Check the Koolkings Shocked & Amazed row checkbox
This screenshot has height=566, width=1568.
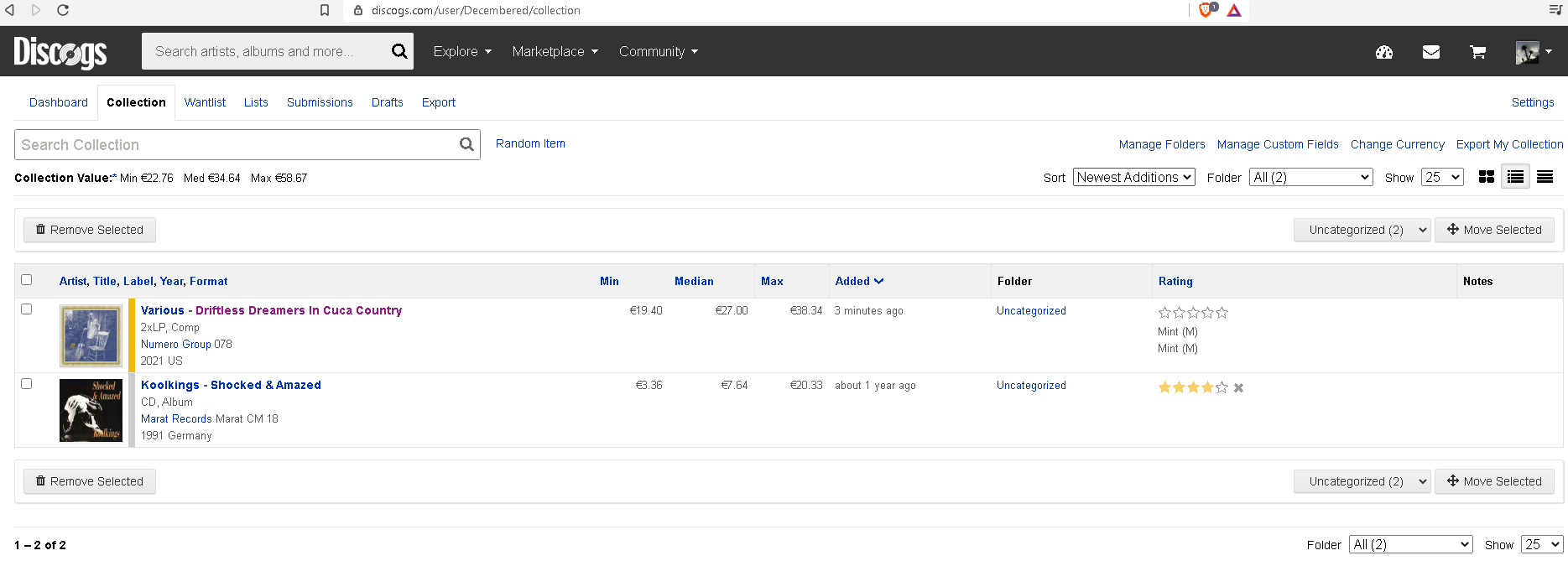27,384
